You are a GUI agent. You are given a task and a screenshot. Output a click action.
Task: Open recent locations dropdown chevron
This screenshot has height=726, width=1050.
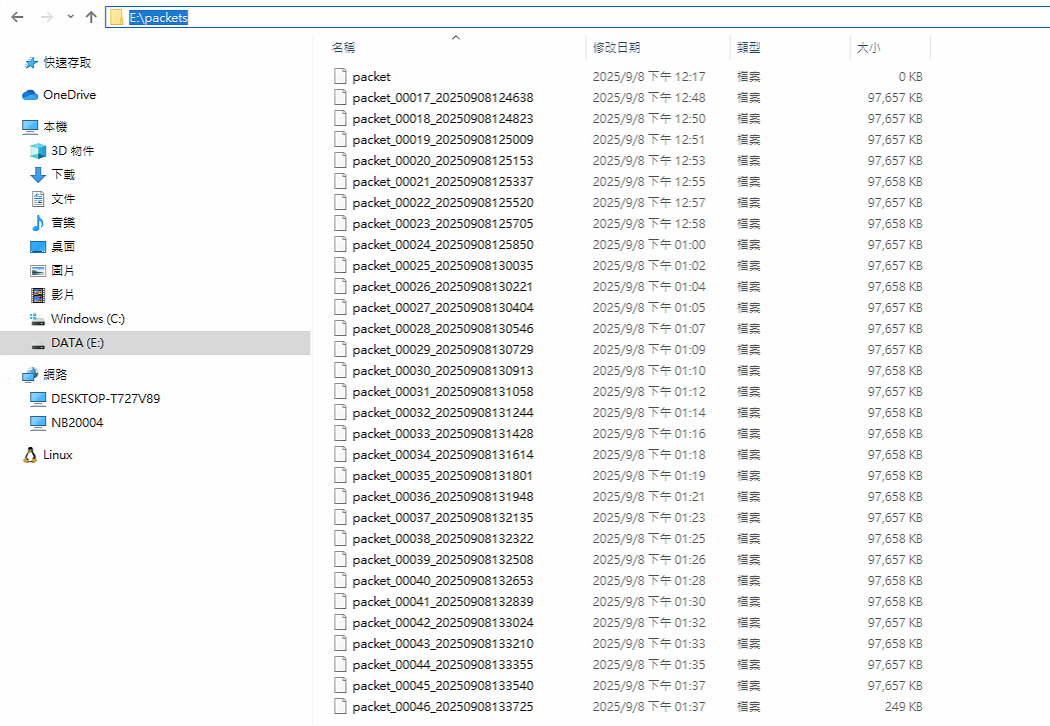coord(70,17)
